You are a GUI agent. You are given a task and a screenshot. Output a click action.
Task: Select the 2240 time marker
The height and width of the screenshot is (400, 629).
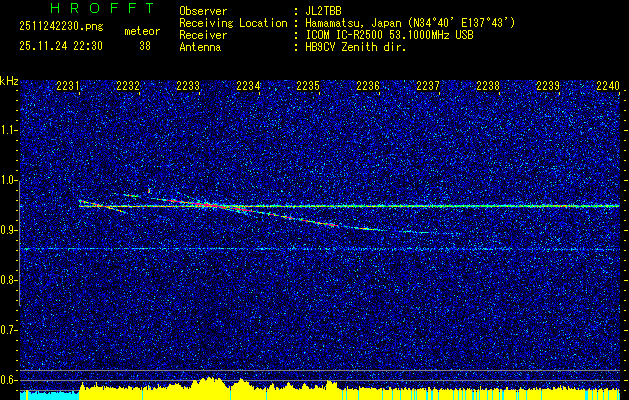coord(608,87)
